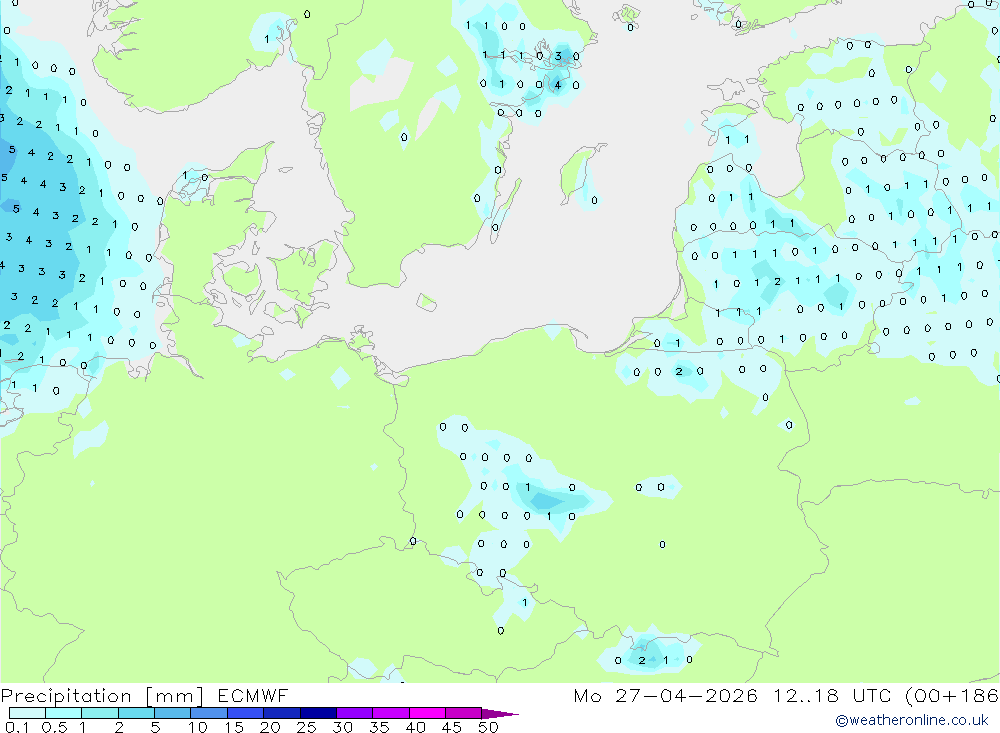Select the 45–50 mm legend color box
This screenshot has height=733, width=1000.
(464, 713)
